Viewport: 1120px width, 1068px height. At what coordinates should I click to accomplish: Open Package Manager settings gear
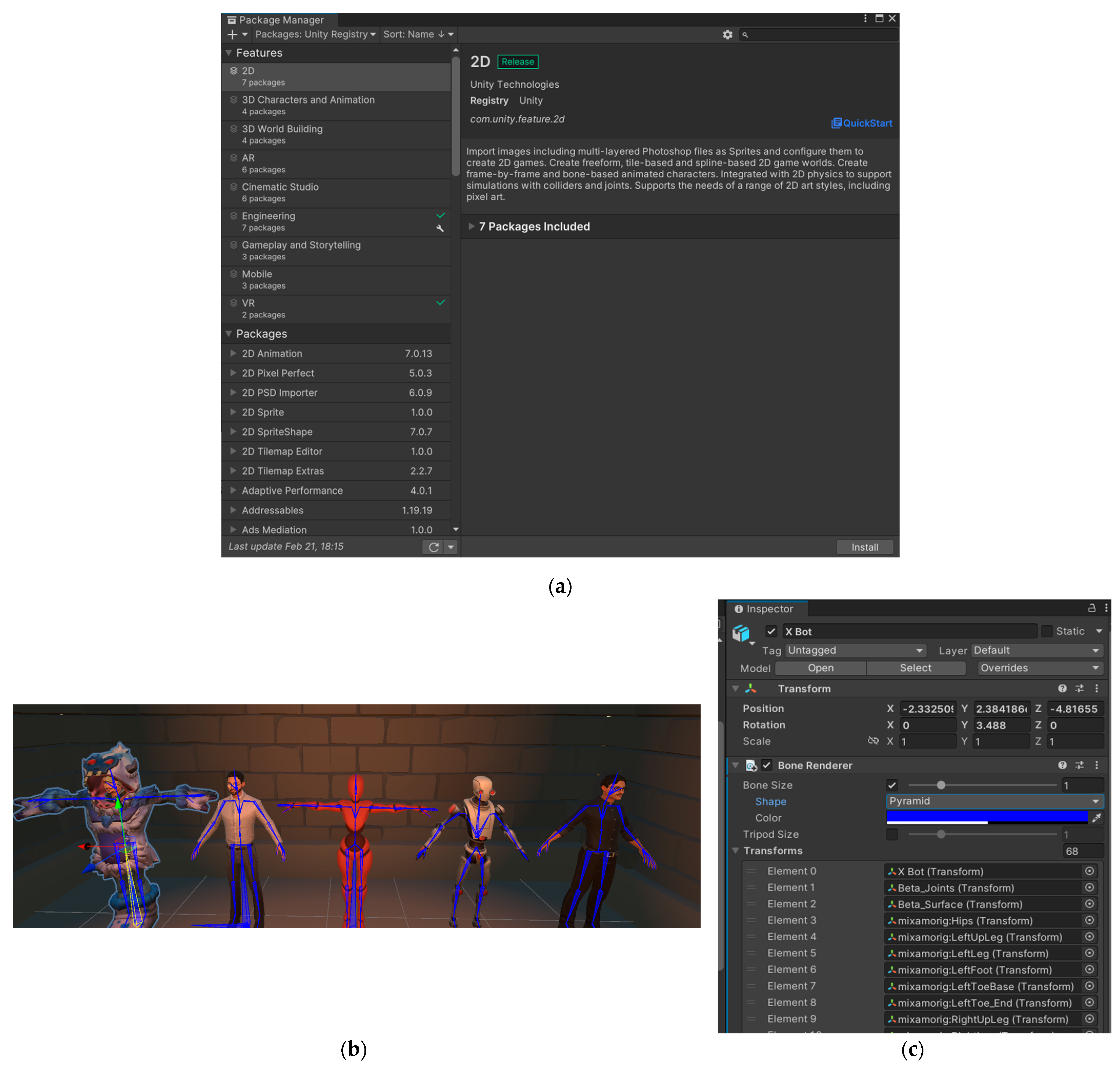[727, 35]
